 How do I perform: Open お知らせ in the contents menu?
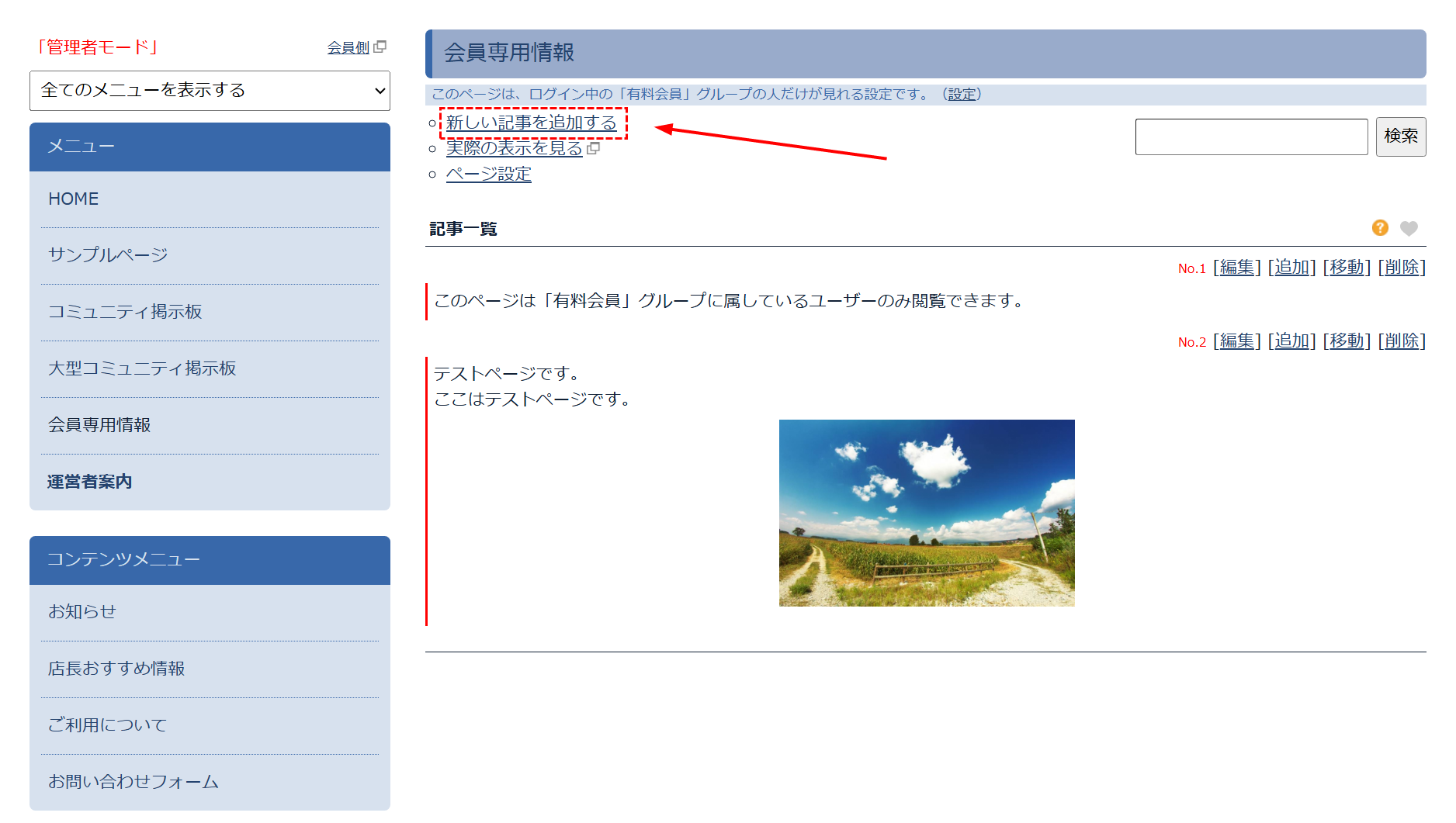(82, 612)
